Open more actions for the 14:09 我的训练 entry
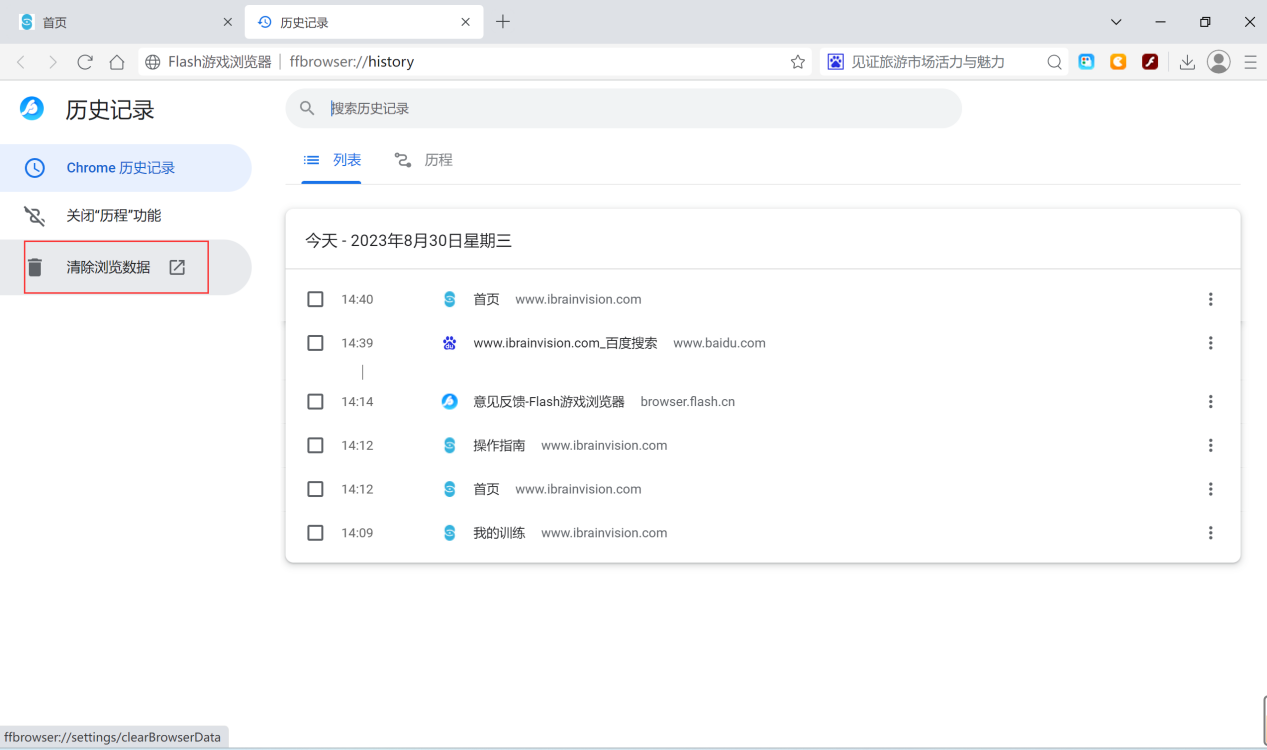 pos(1210,533)
